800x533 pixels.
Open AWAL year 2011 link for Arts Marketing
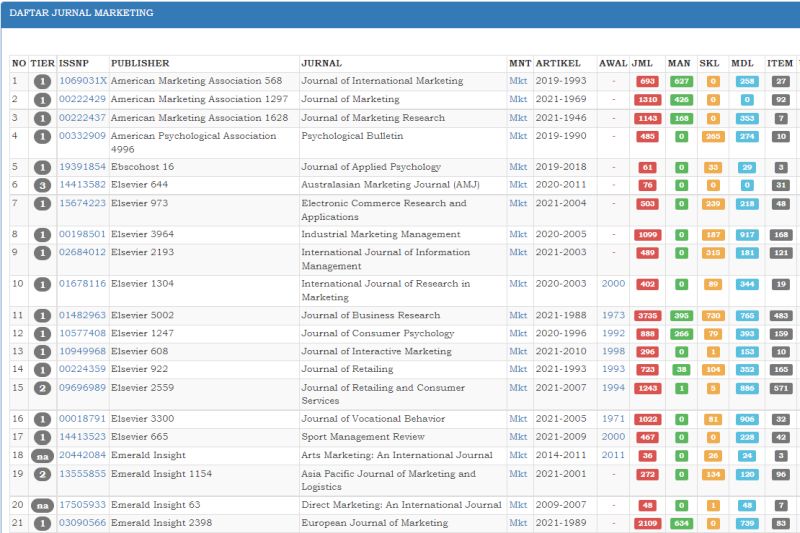[x=613, y=455]
